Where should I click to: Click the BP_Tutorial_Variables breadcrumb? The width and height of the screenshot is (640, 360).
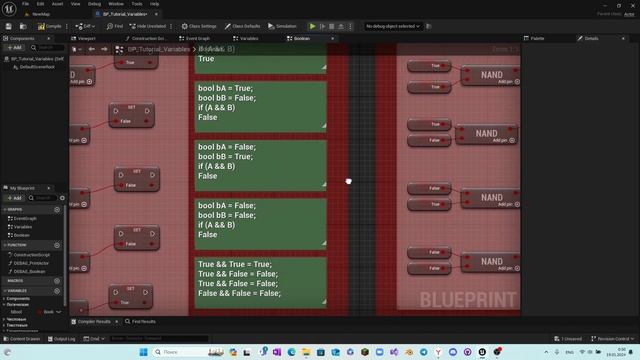(x=158, y=49)
